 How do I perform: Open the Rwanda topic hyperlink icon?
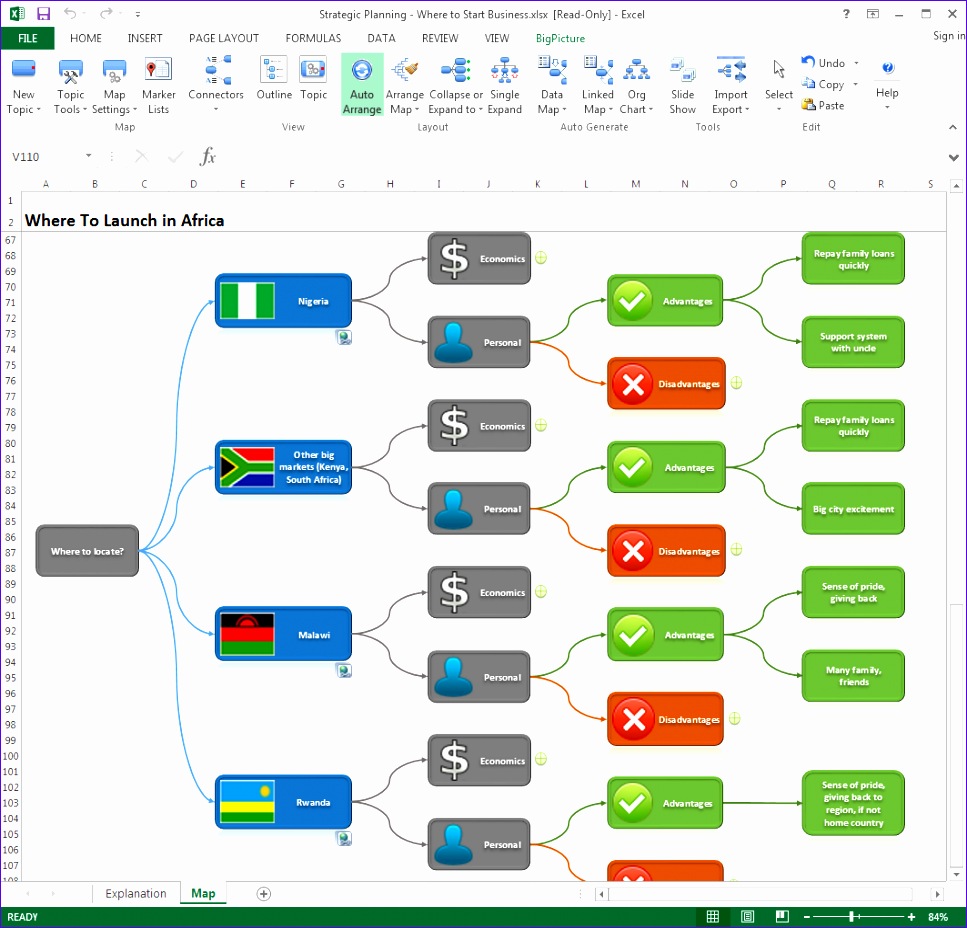tap(344, 838)
